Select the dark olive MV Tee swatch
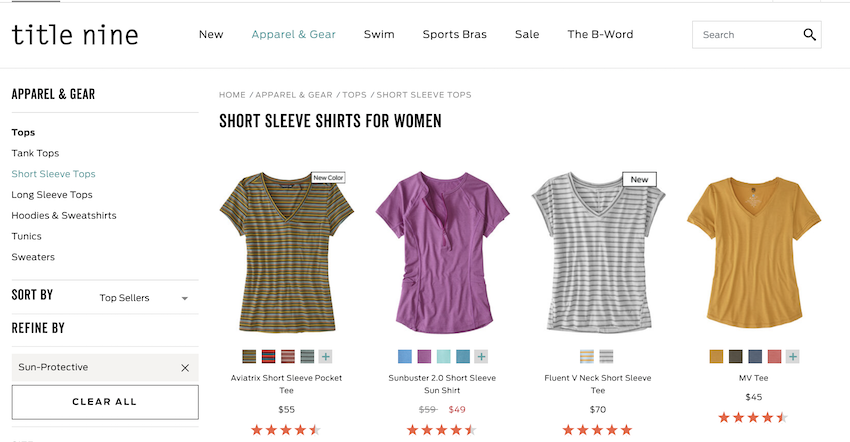850x442 pixels. (x=736, y=356)
